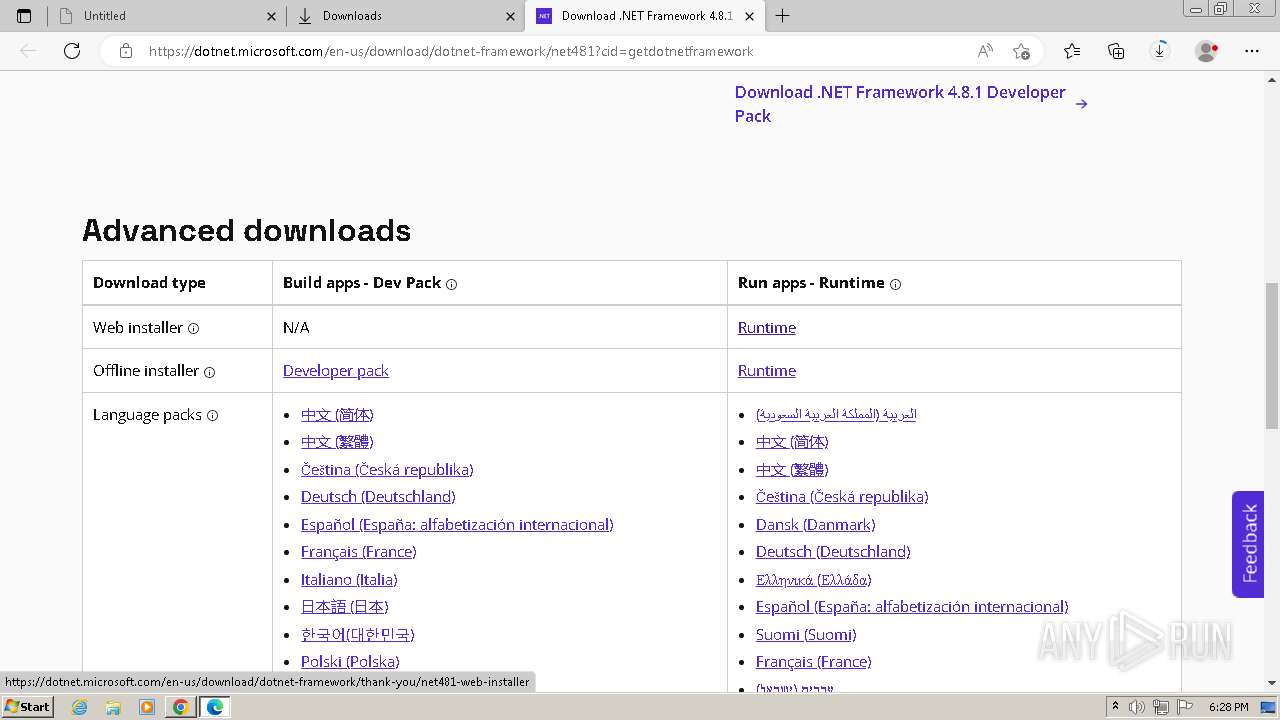Close the Downloads tab
The width and height of the screenshot is (1280, 720).
pos(511,16)
